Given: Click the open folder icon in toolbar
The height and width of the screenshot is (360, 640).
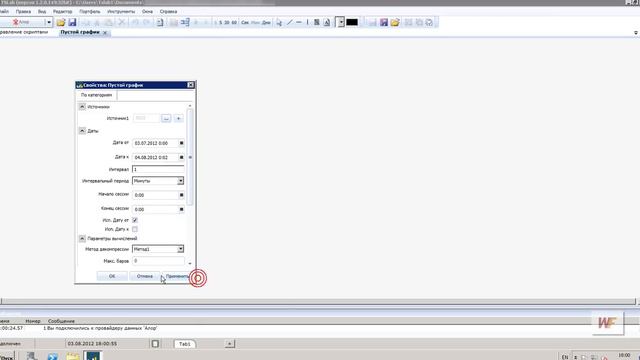Looking at the screenshot, I should [x=61, y=22].
